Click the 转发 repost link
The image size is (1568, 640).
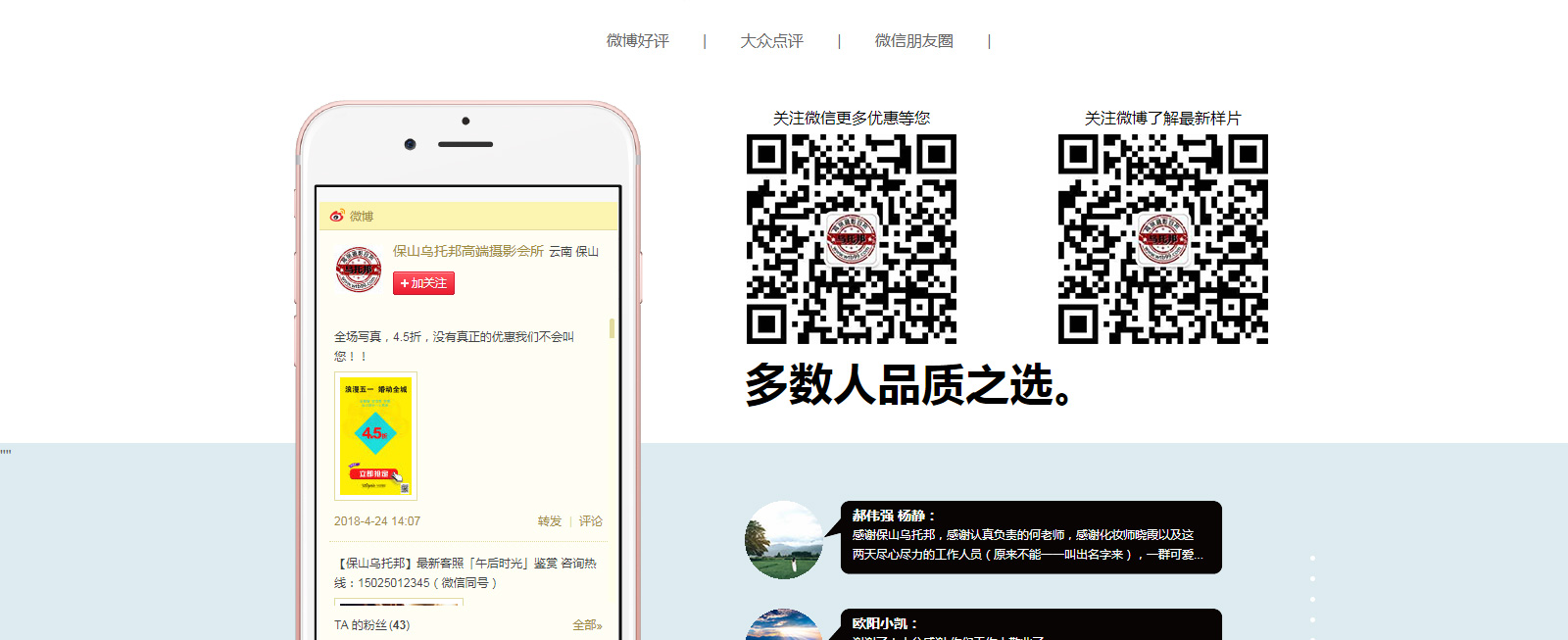click(550, 521)
